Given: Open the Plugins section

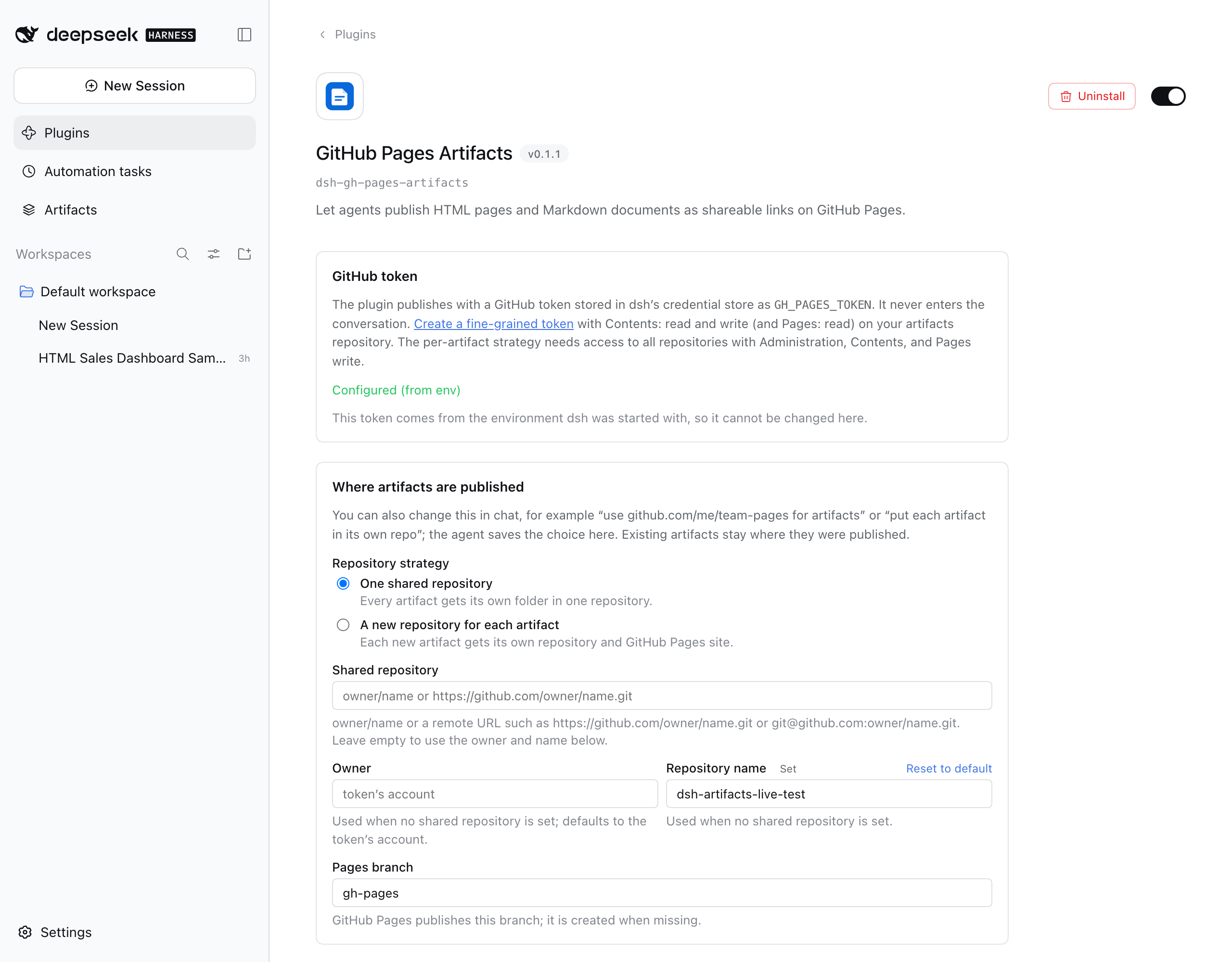Looking at the screenshot, I should tap(135, 133).
